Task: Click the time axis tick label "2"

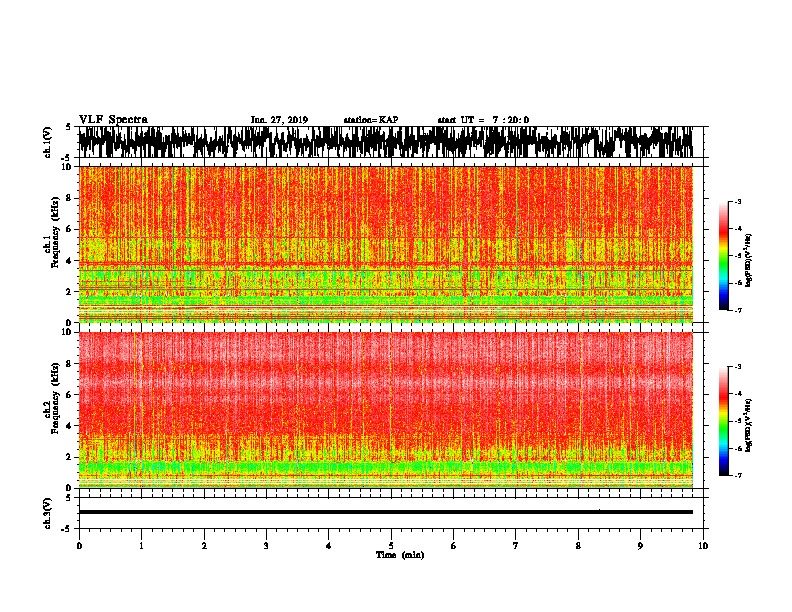Action: [x=204, y=546]
